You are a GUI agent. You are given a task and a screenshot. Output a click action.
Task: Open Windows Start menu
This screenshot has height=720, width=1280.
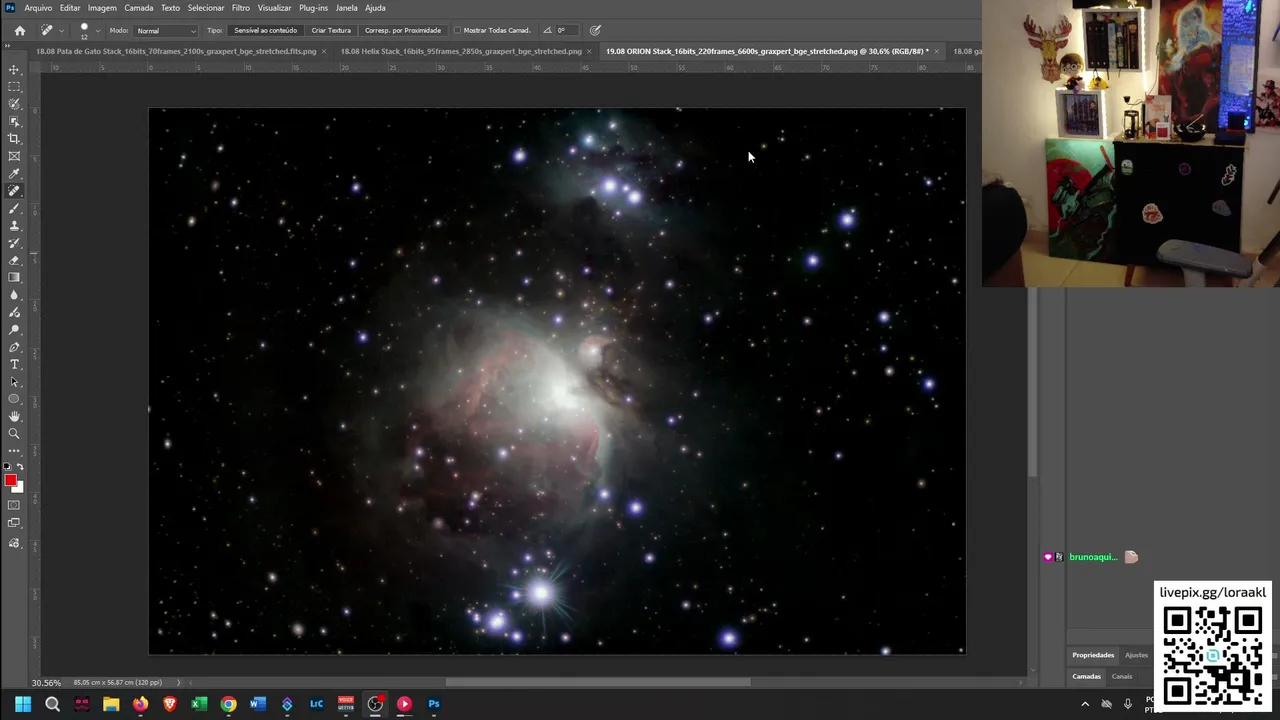coord(23,704)
